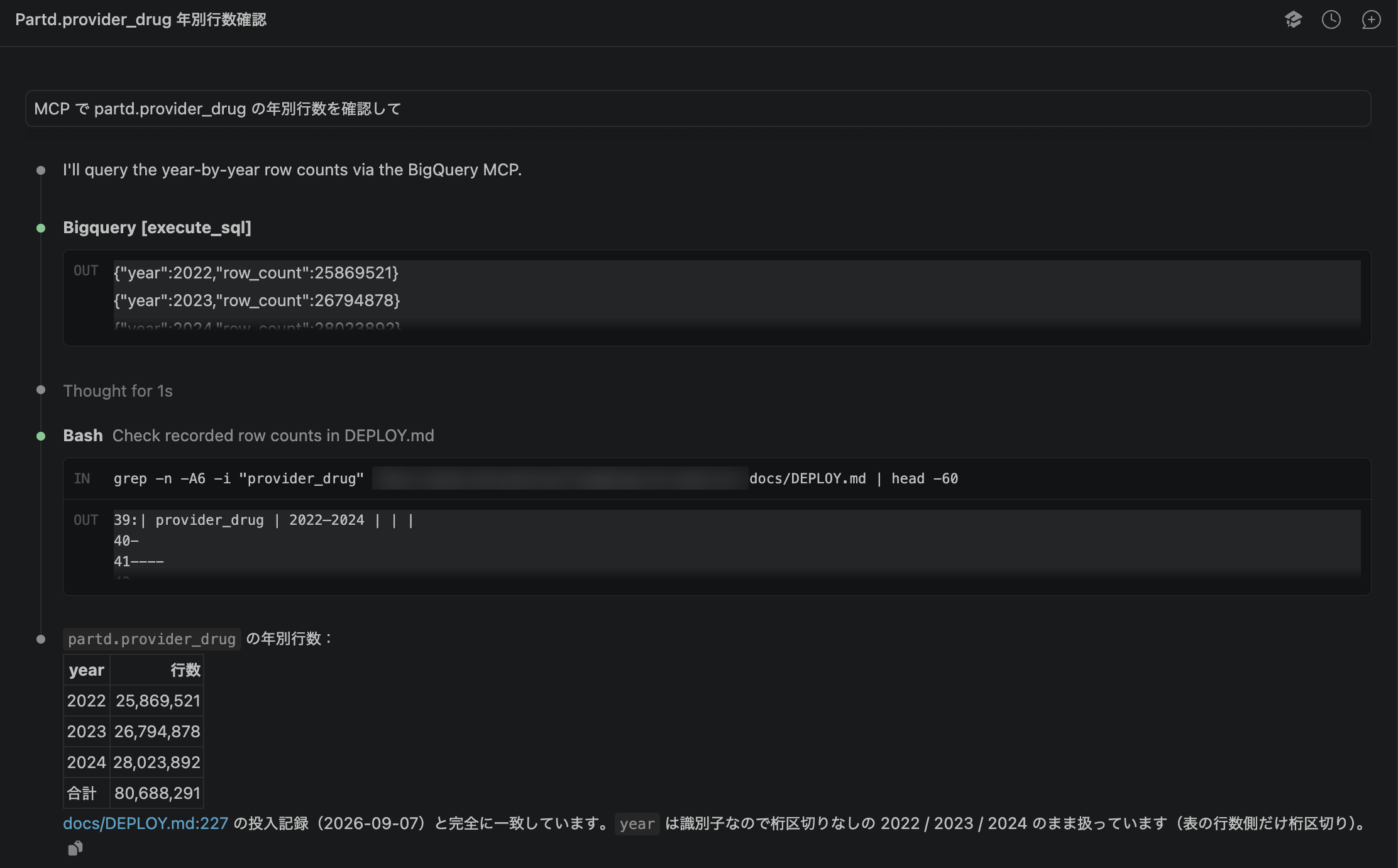Expand the truncated Bash OUT result block
Screen dimensions: 1398x868
click(x=717, y=547)
